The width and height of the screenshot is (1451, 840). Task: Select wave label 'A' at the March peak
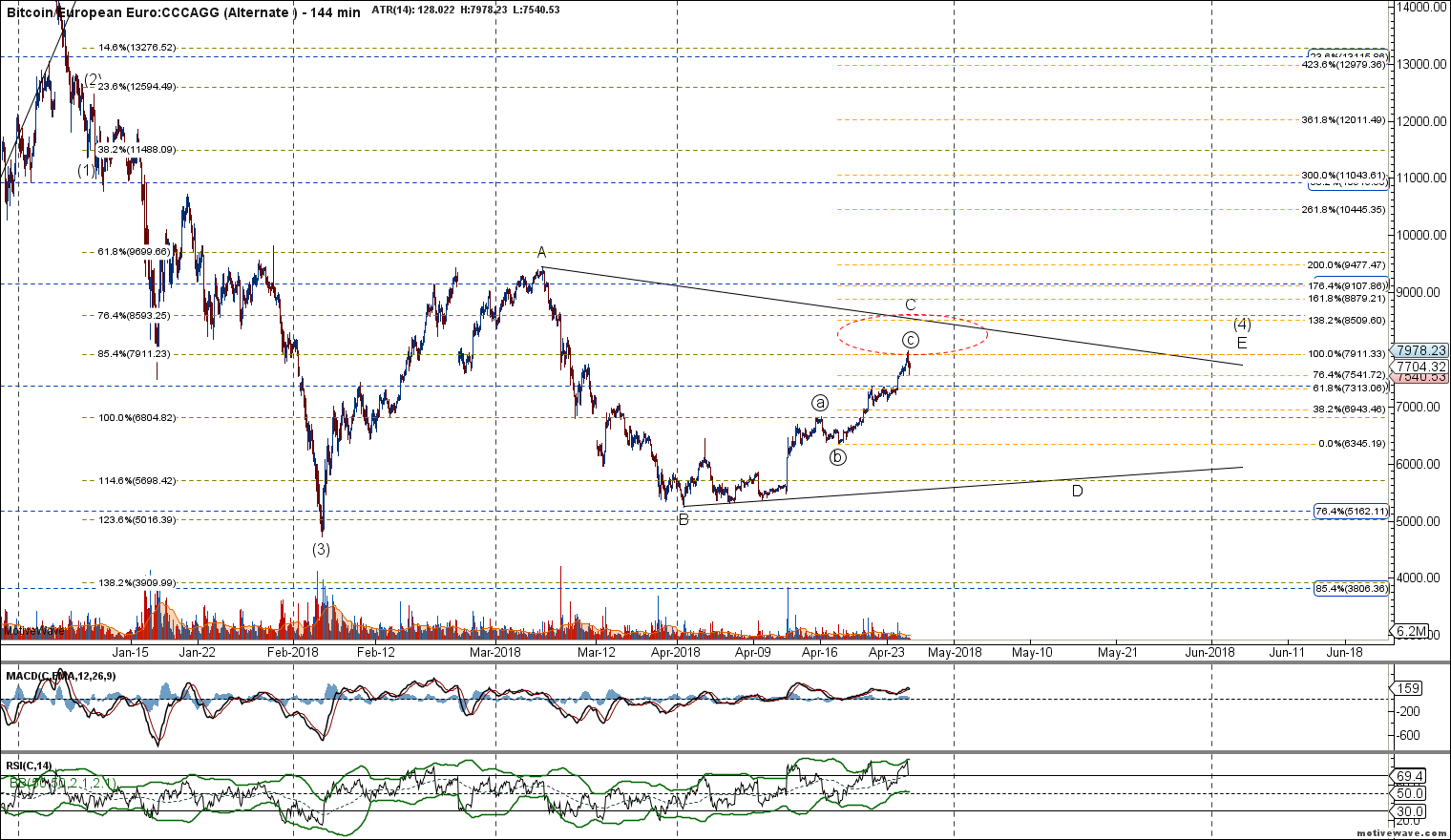tap(541, 252)
